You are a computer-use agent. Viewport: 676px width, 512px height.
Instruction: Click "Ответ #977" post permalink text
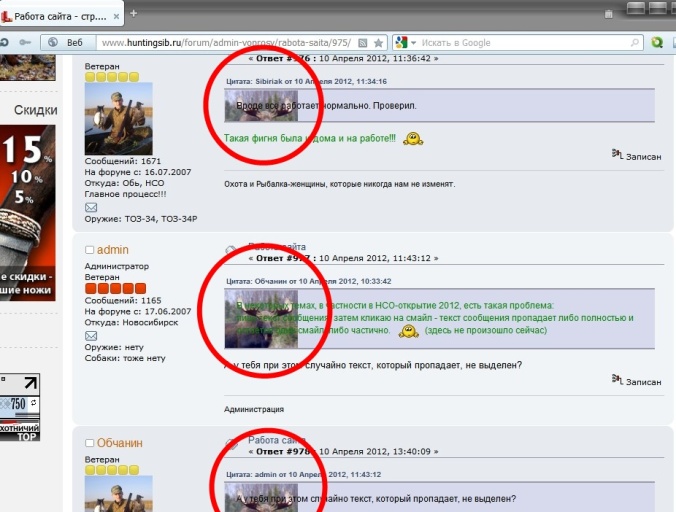[283, 258]
